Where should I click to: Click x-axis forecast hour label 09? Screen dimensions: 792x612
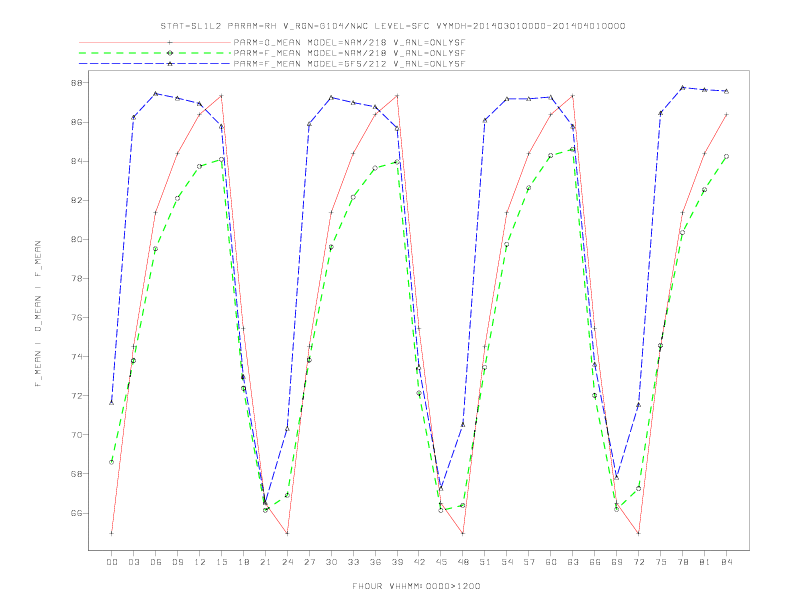pos(178,562)
